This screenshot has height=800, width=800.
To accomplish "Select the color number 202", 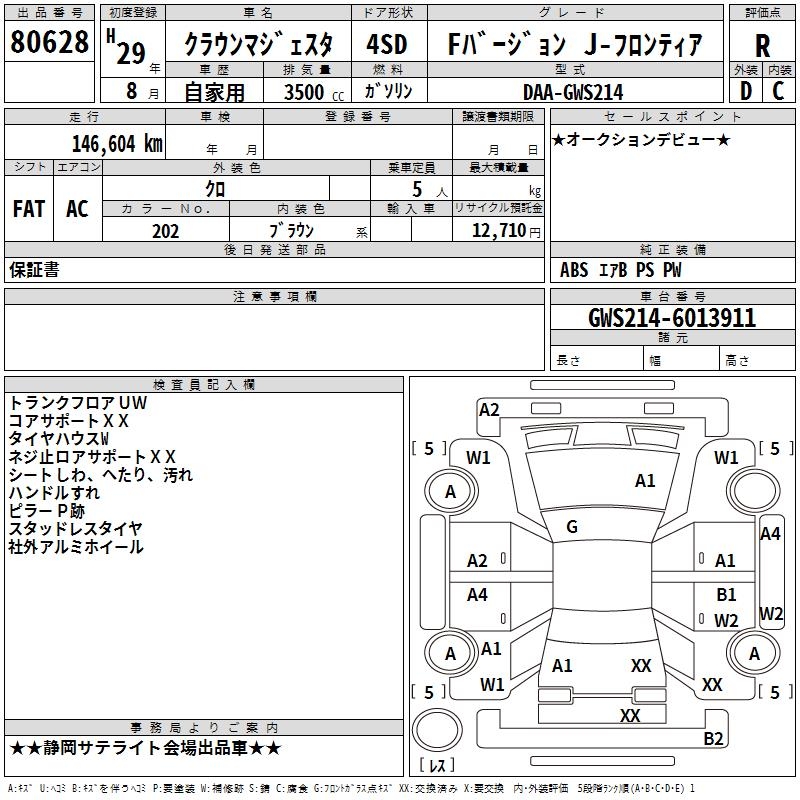I will [165, 231].
